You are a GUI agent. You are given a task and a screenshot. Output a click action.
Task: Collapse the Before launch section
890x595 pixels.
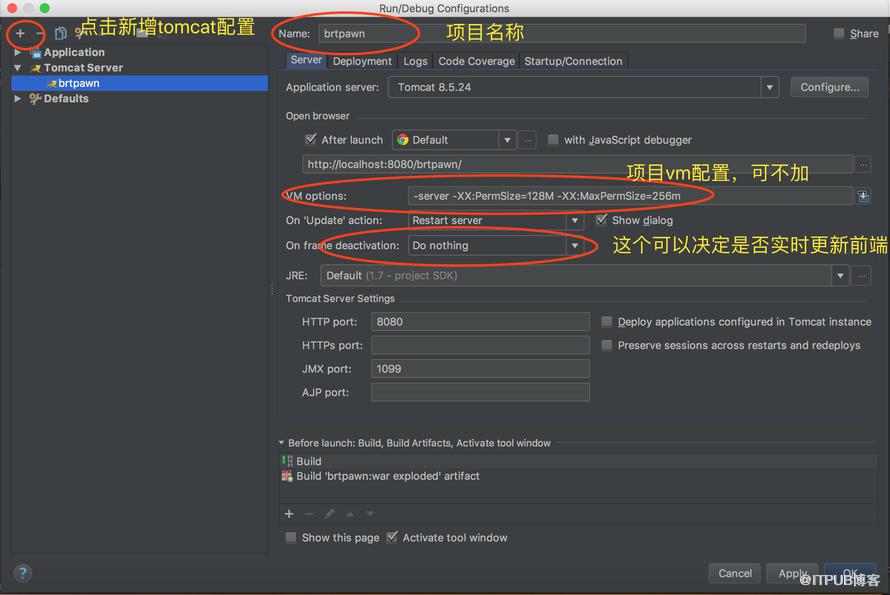coord(281,443)
